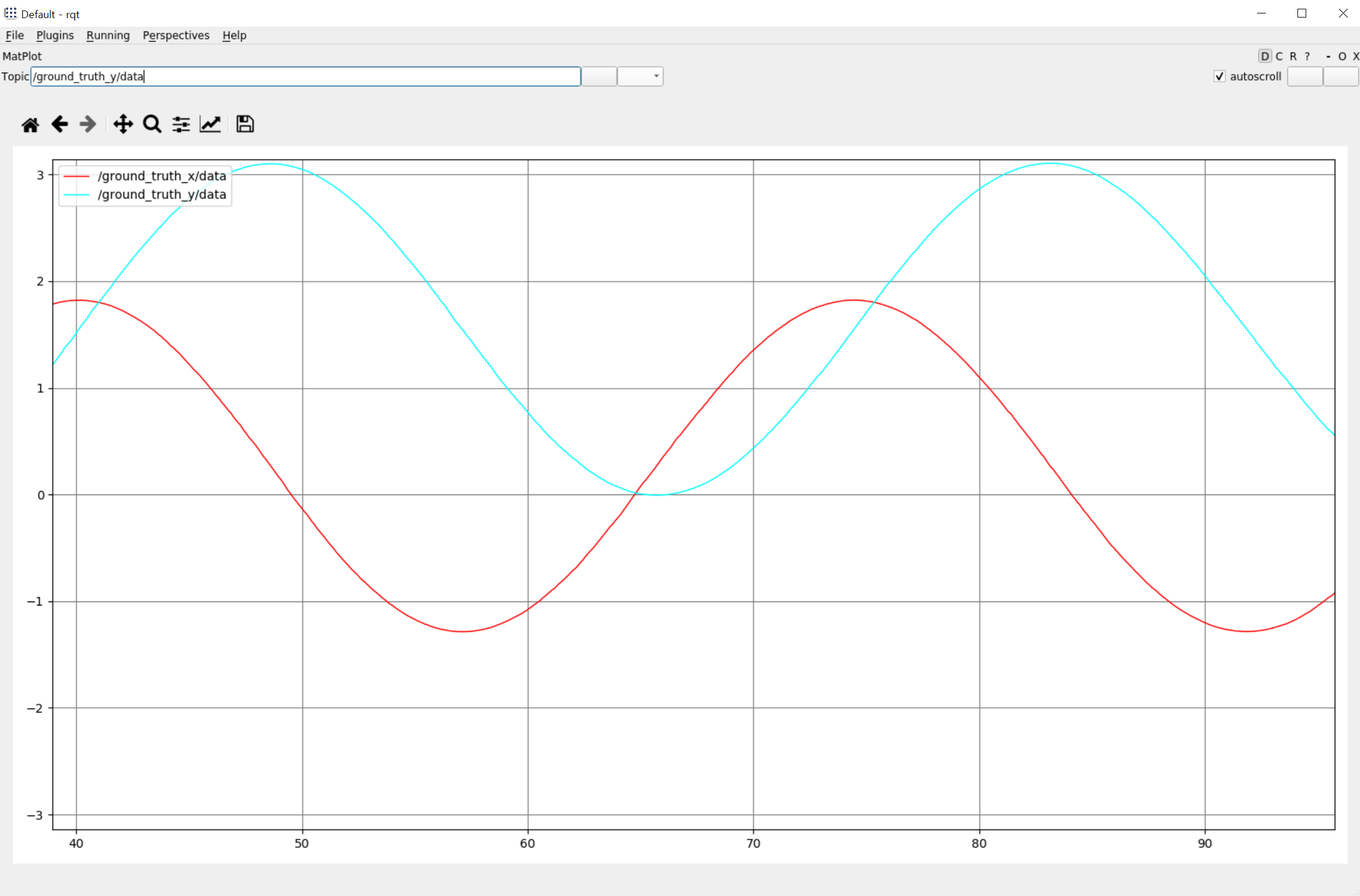Open the Edit axis and curve parameters icon
The width and height of the screenshot is (1360, 896).
coord(210,124)
